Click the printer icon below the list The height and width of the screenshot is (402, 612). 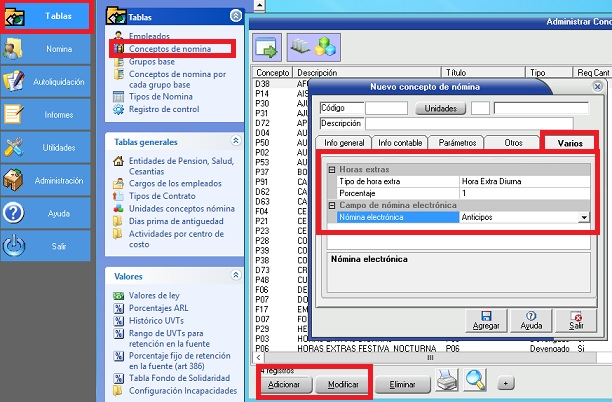tap(447, 382)
